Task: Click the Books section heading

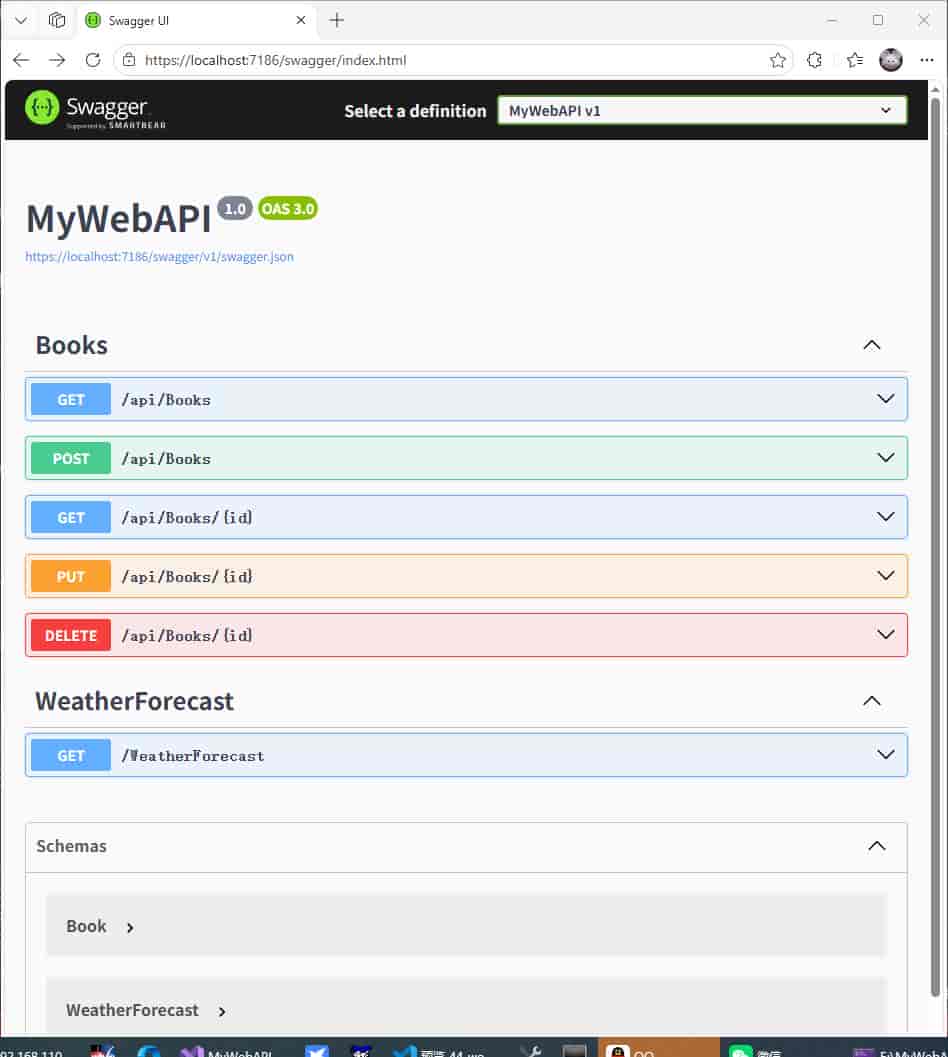Action: (x=71, y=345)
